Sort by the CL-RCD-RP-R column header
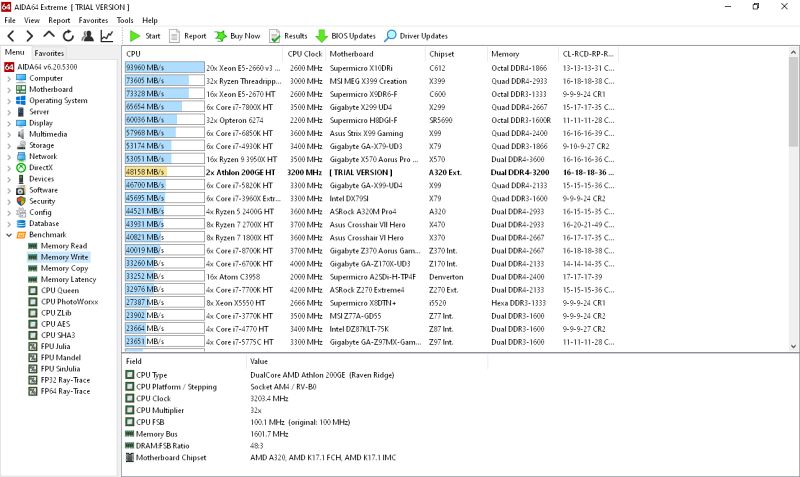 (588, 54)
